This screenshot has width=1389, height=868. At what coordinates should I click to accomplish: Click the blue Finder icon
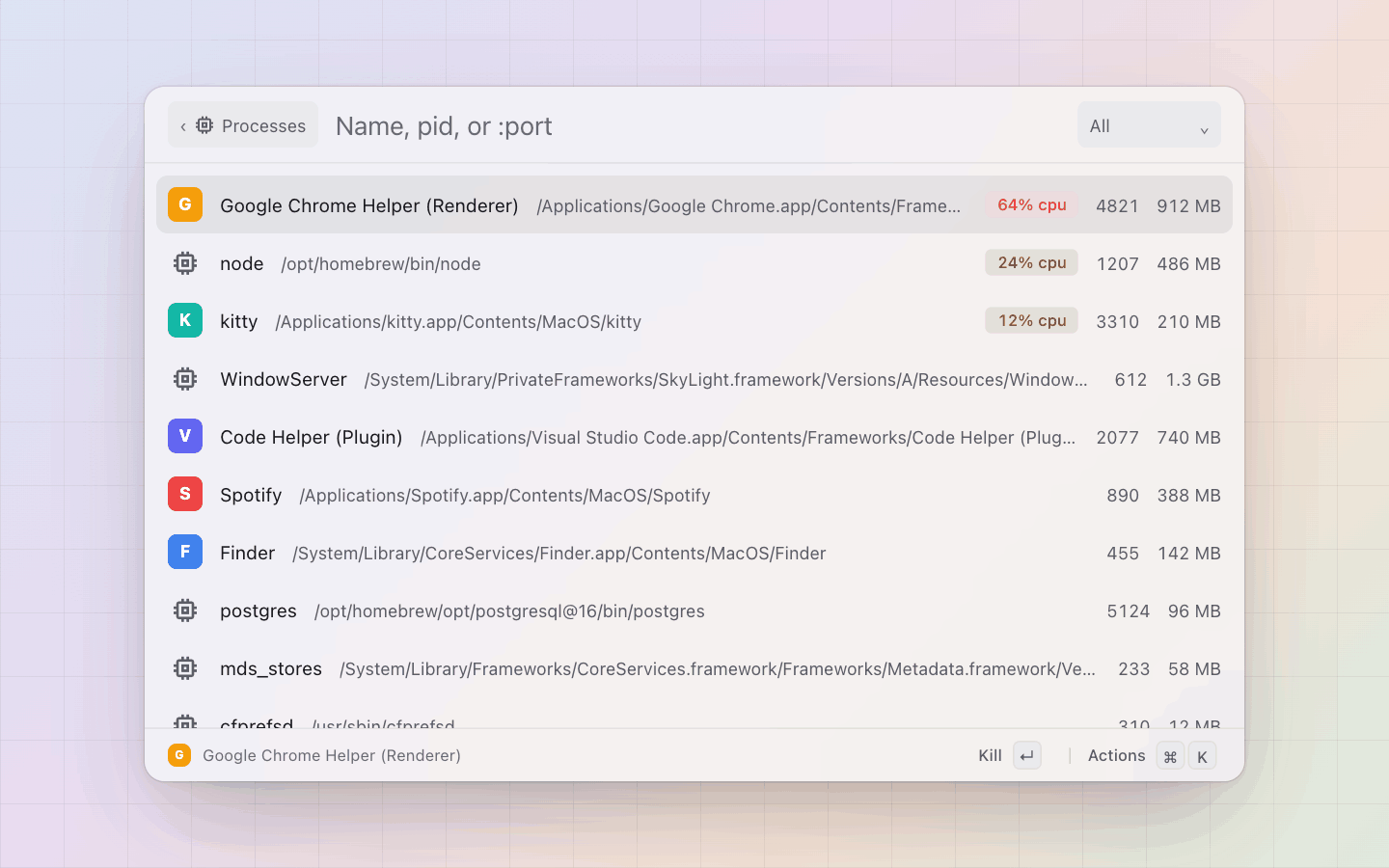(x=185, y=552)
